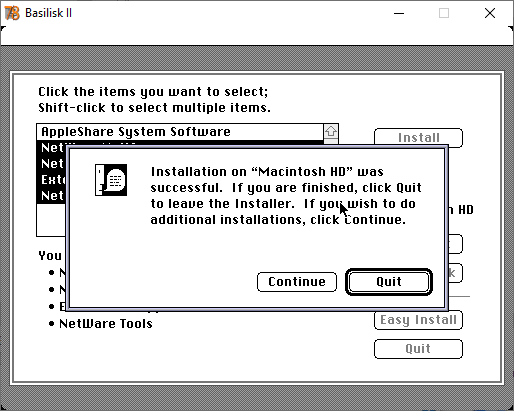Click the dimmed Install button
This screenshot has height=411, width=514.
(x=418, y=137)
